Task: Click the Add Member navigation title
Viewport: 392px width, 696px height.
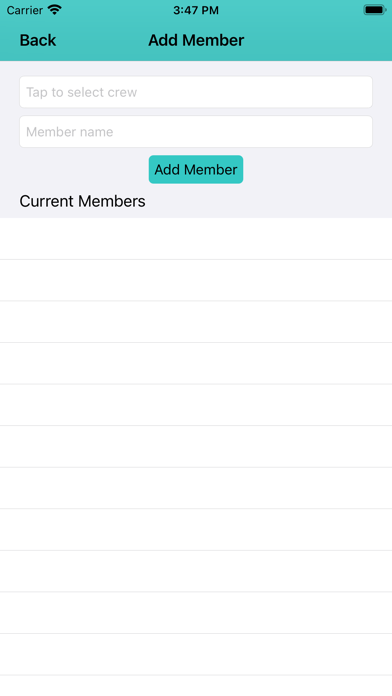Action: click(x=196, y=40)
